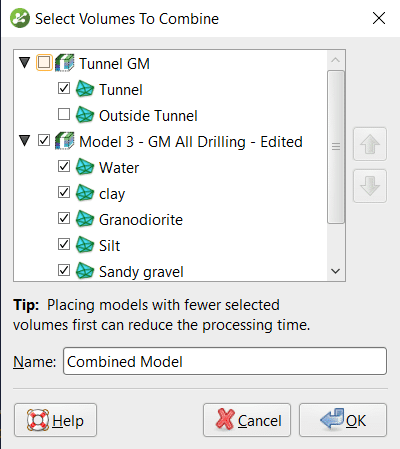Enable the Outside Tunnel checkbox
This screenshot has height=449, width=400.
click(x=64, y=114)
